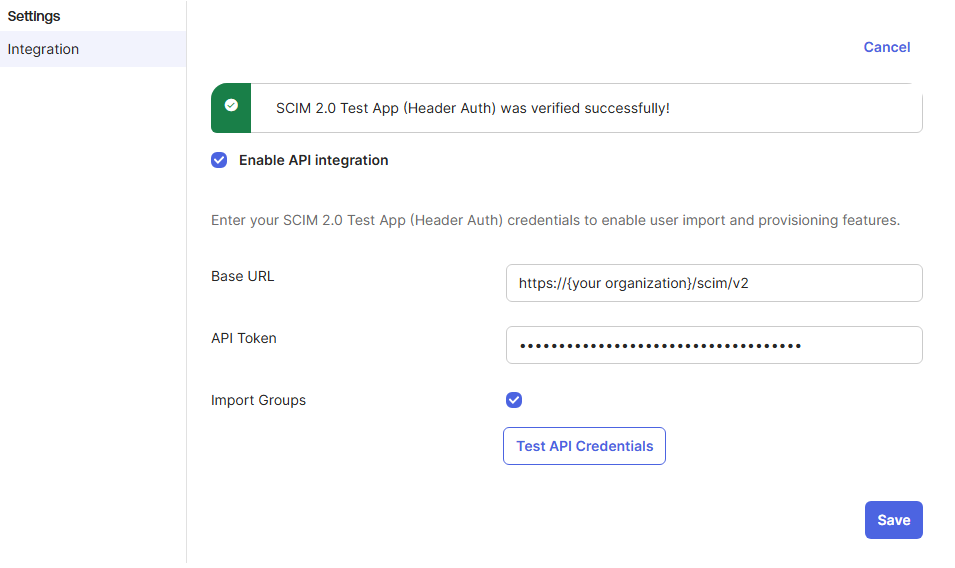The height and width of the screenshot is (568, 955).
Task: Click the green success checkmark icon
Action: click(x=231, y=105)
